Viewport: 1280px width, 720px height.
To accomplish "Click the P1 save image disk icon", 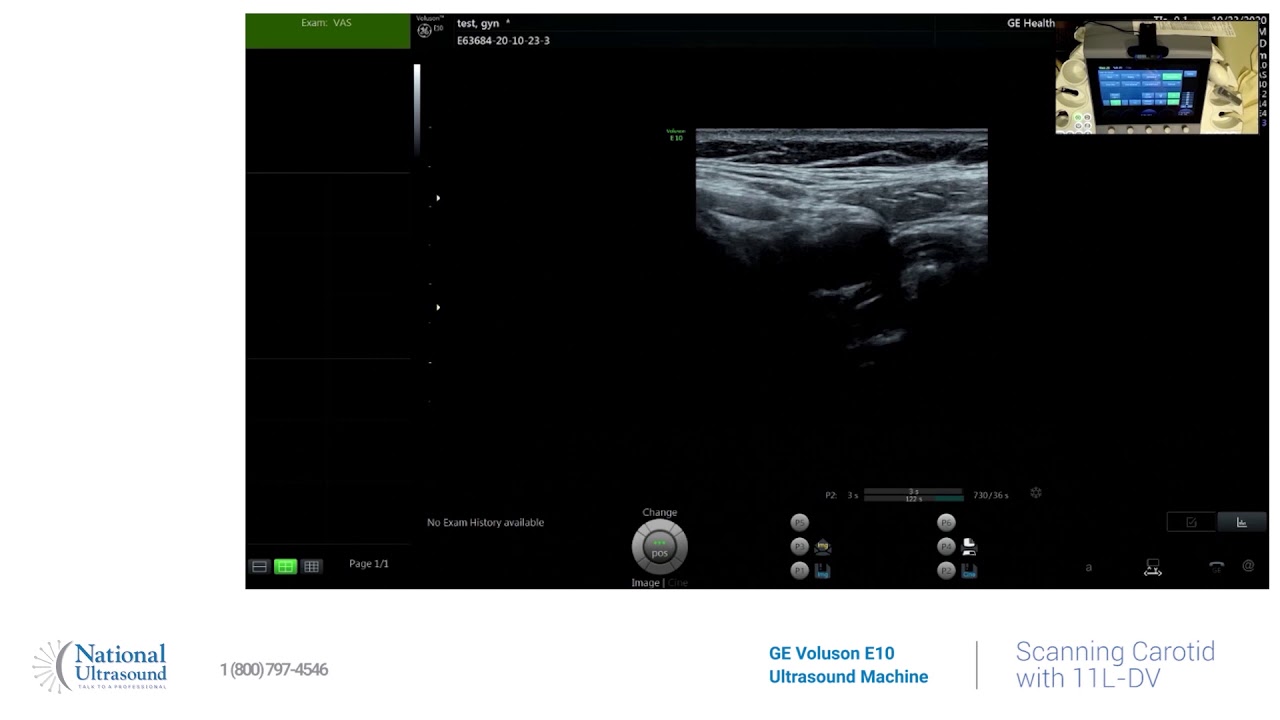I will (x=822, y=571).
